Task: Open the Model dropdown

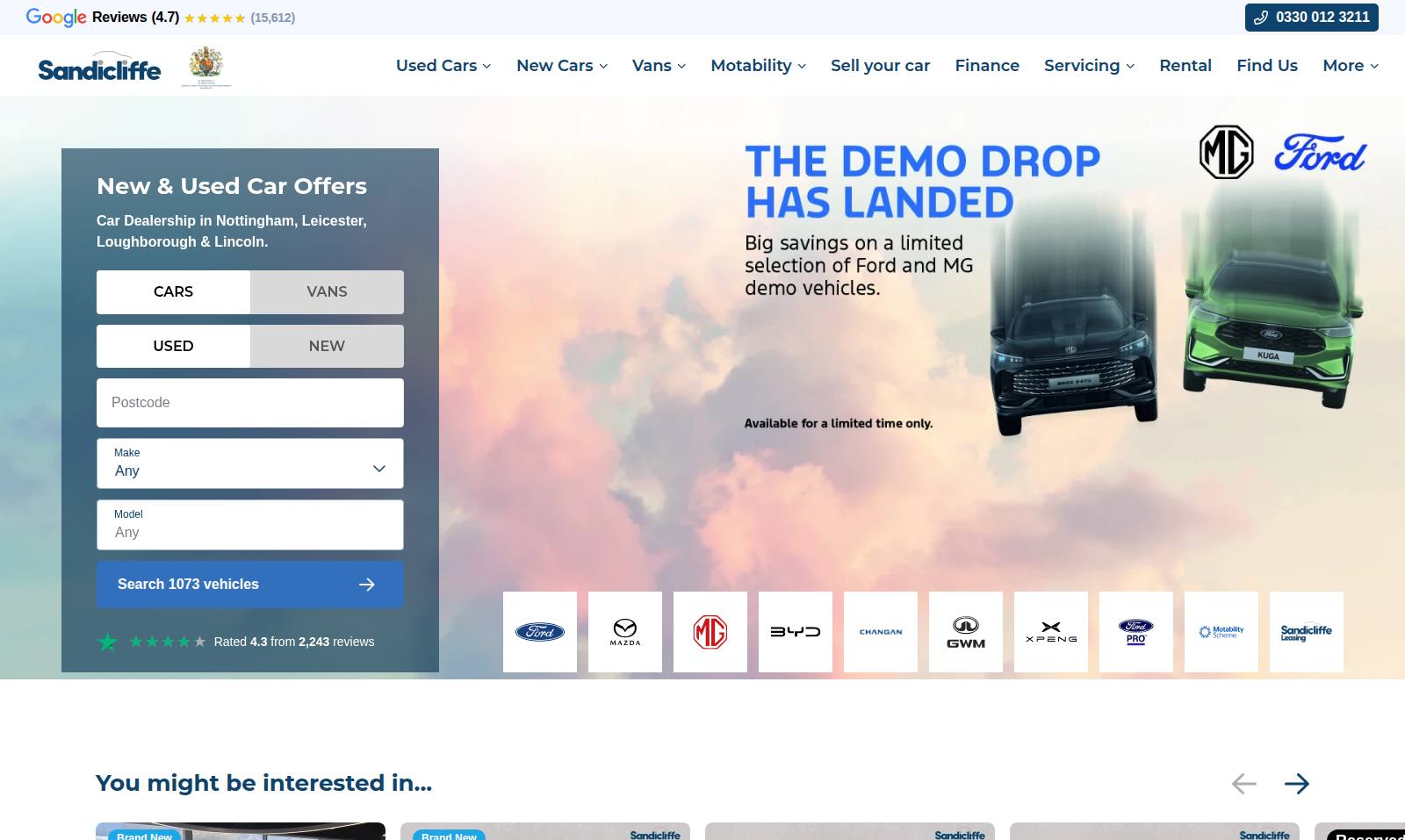Action: point(250,525)
